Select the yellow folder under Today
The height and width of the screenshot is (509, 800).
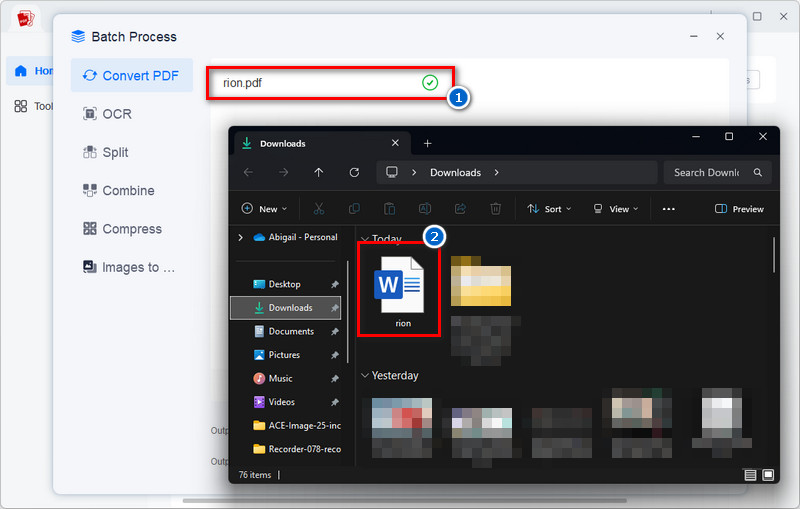481,281
